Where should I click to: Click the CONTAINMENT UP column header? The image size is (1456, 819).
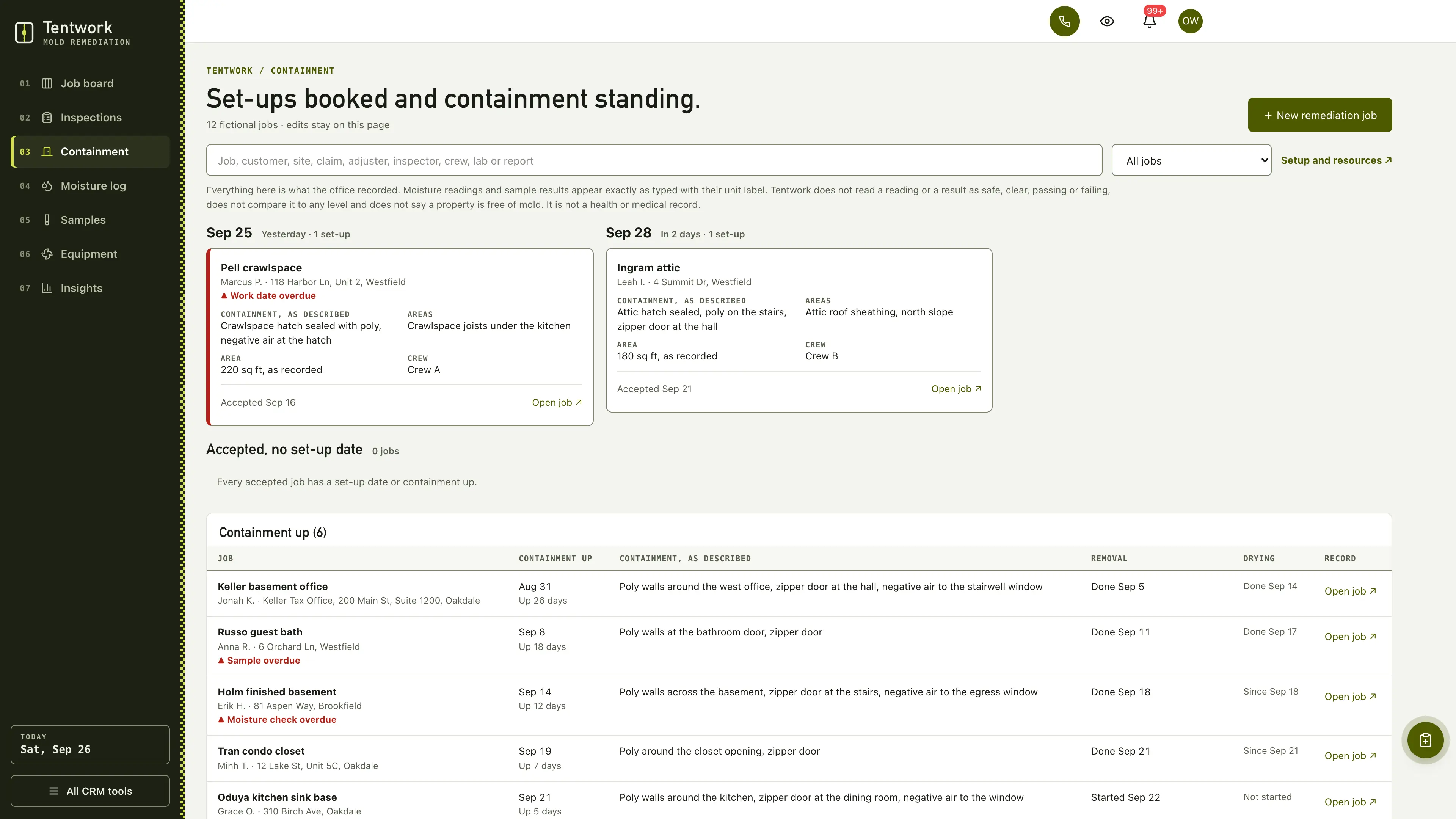click(x=555, y=559)
